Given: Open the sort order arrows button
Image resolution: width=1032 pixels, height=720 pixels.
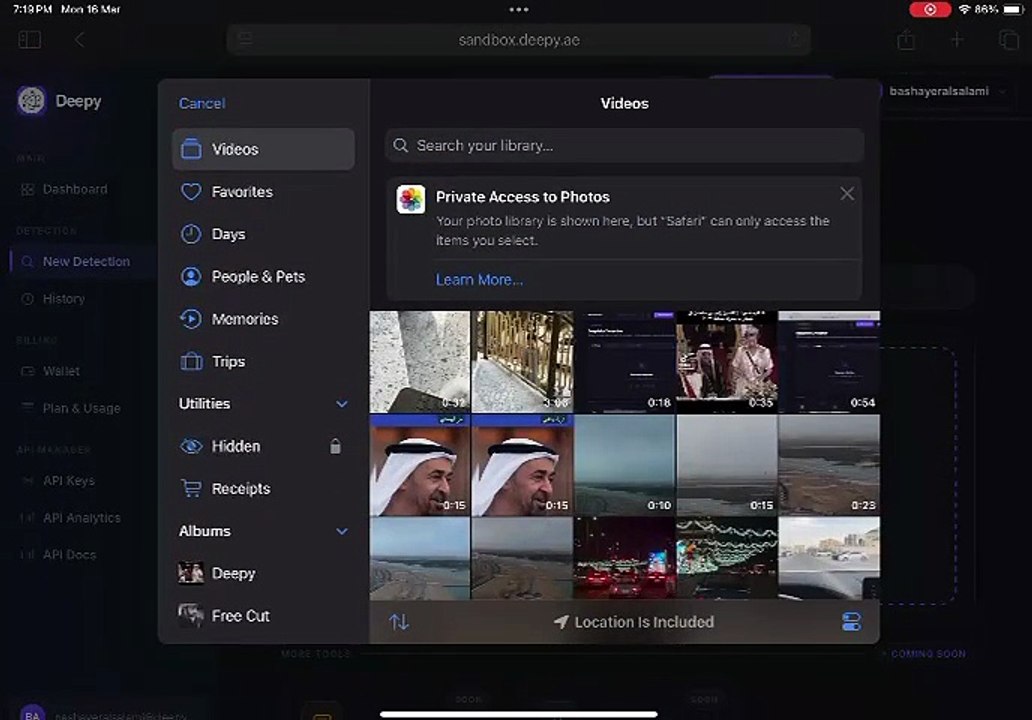Looking at the screenshot, I should click(399, 622).
